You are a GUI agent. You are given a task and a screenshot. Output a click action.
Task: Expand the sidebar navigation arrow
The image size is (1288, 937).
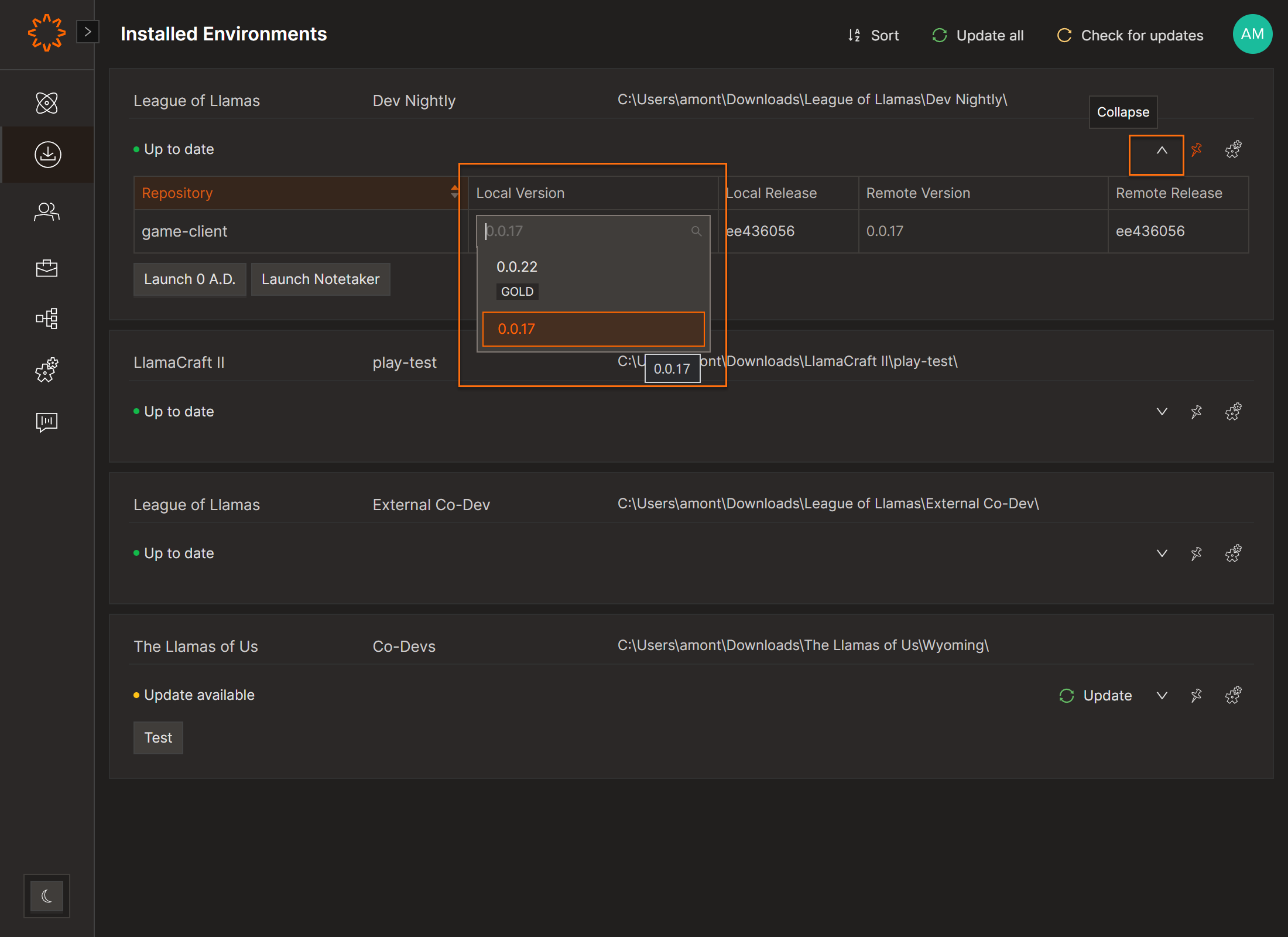[88, 32]
